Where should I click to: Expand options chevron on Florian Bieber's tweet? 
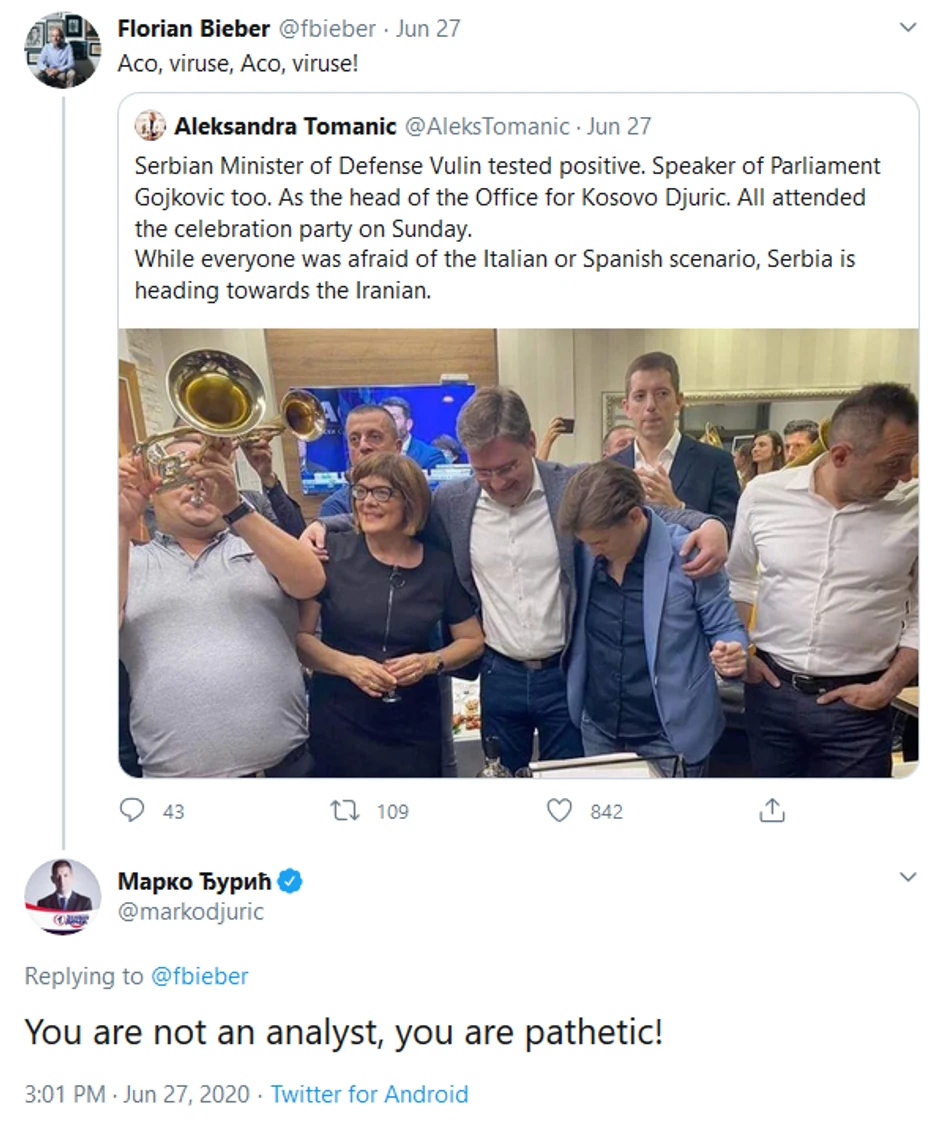point(908,28)
